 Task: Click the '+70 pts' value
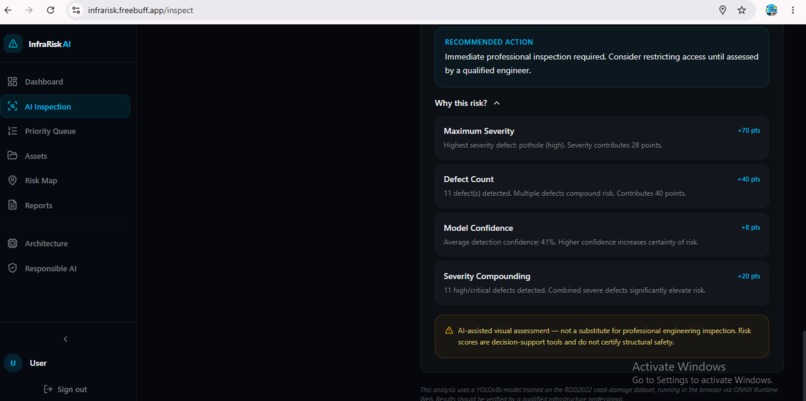coord(748,131)
